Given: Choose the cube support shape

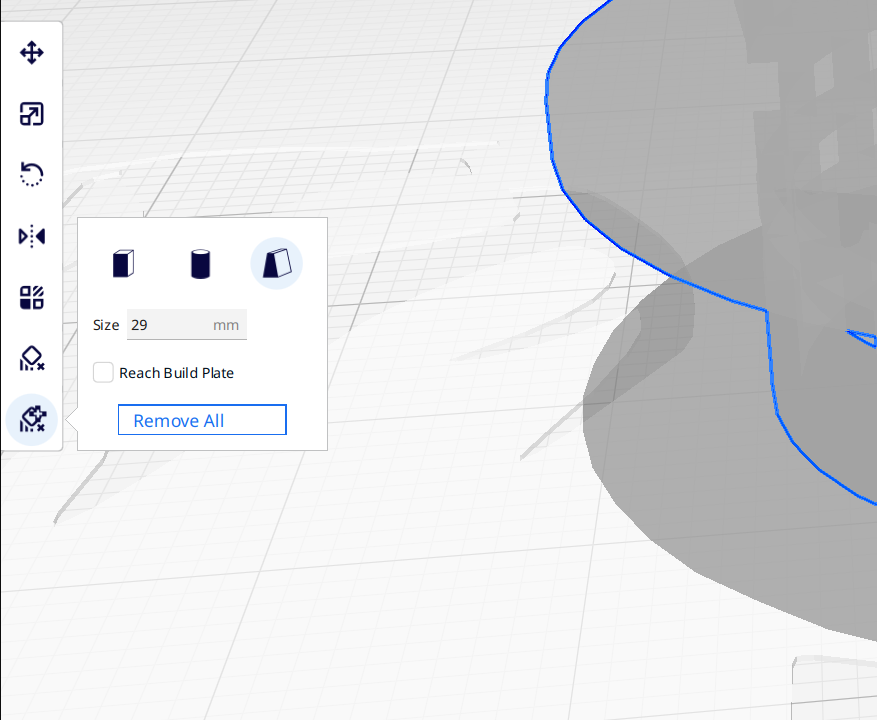Looking at the screenshot, I should (x=123, y=263).
